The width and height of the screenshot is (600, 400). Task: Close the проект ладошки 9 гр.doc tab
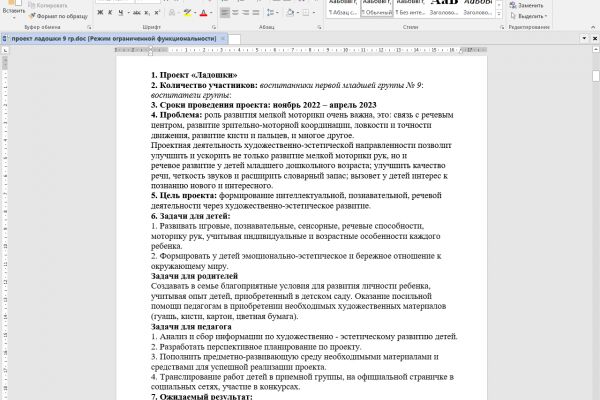[x=222, y=39]
